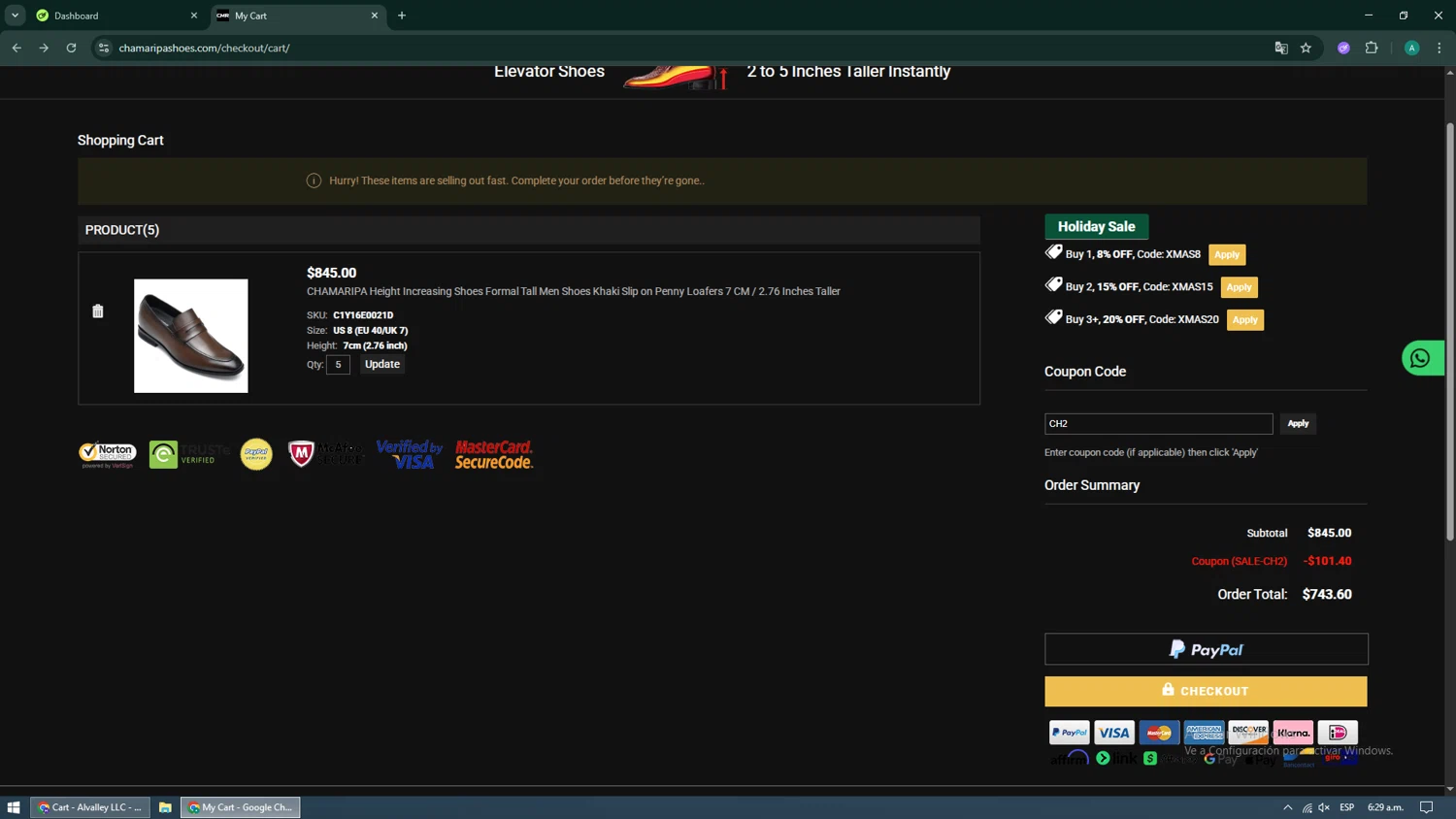Click the Klarna payment icon
1456x819 pixels.
(x=1293, y=733)
